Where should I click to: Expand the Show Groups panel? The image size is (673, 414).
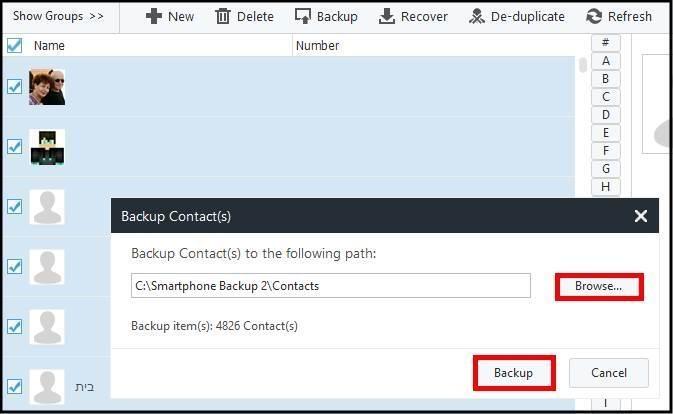[x=58, y=16]
